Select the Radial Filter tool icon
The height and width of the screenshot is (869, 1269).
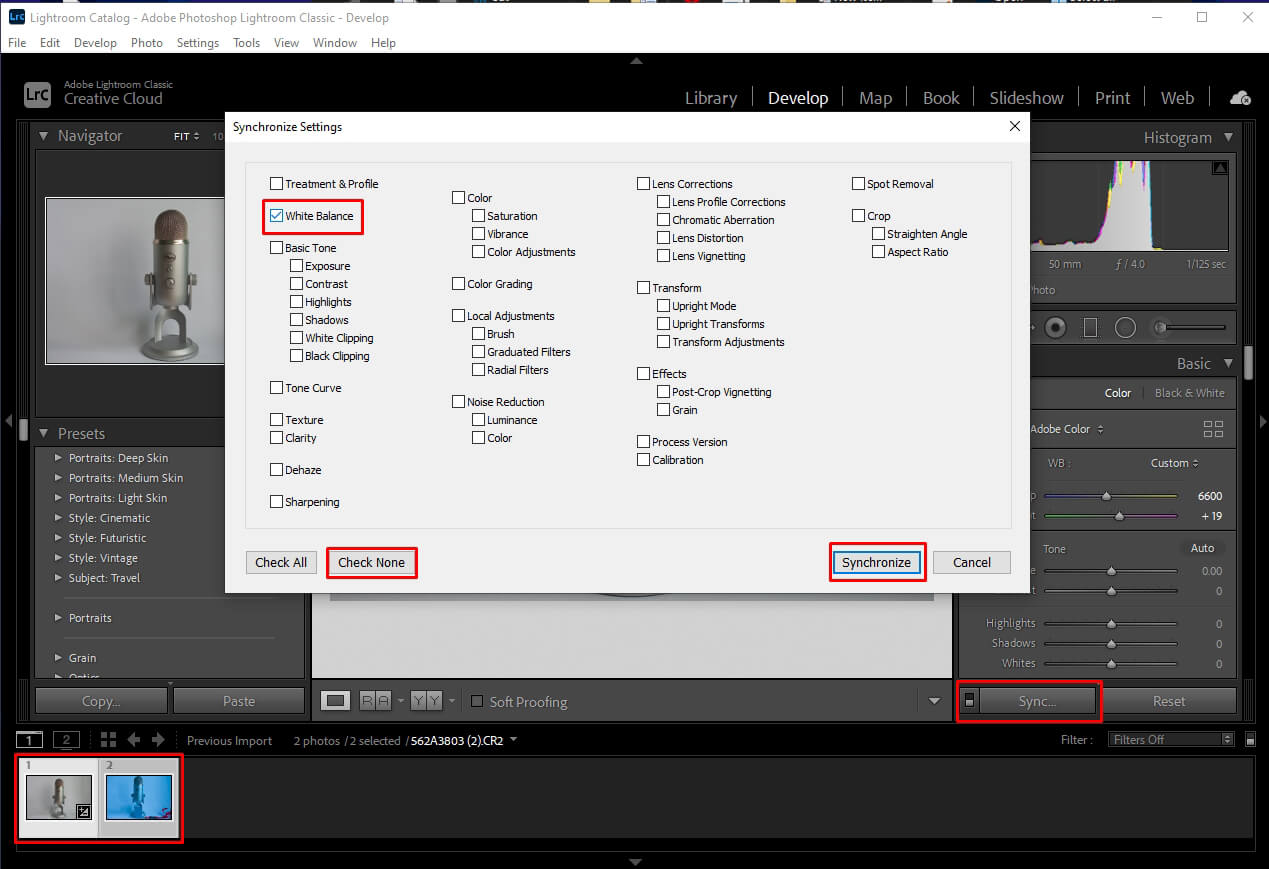(1126, 327)
